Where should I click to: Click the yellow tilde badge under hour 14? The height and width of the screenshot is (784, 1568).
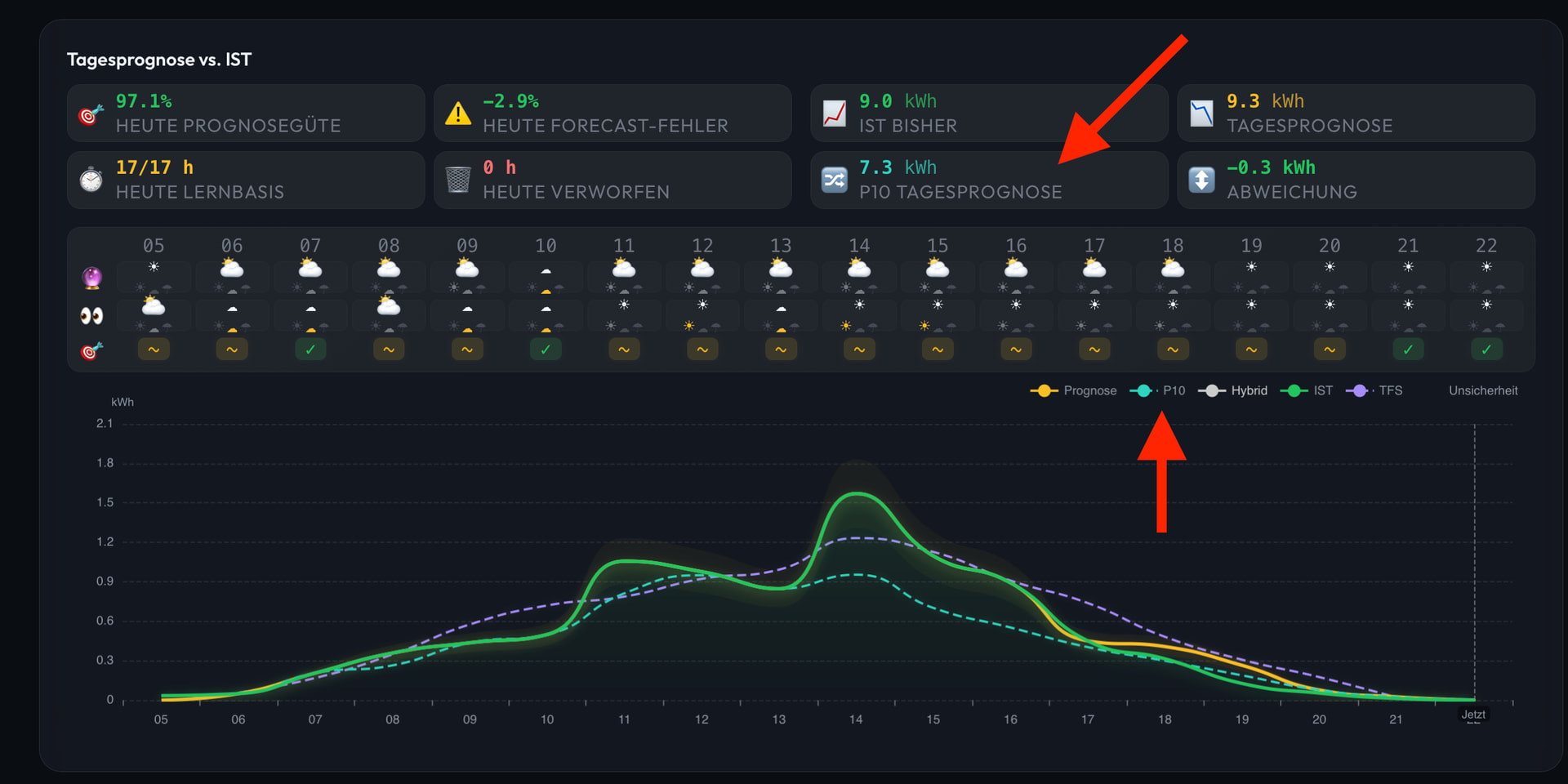pos(859,350)
